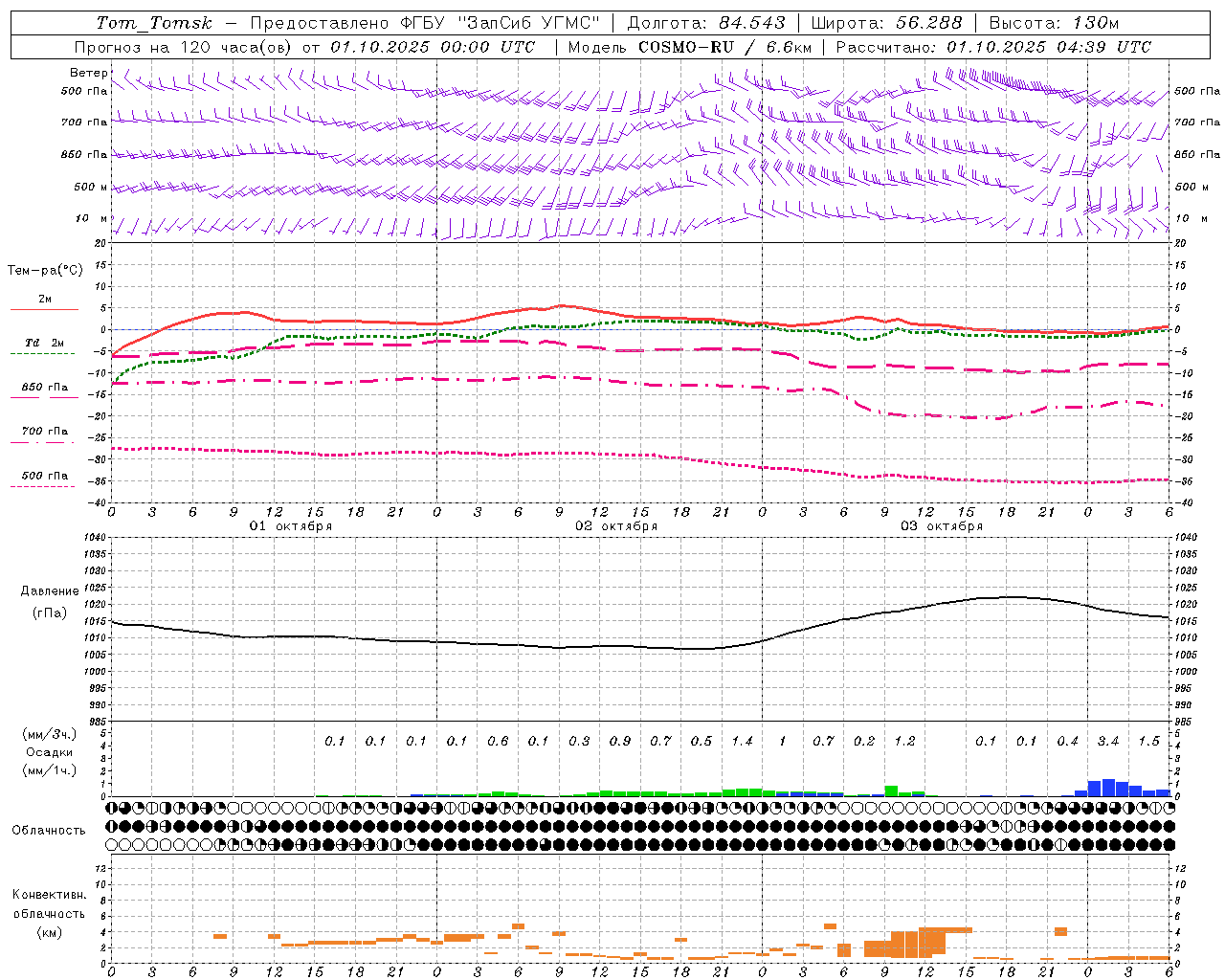The image size is (1225, 980).
Task: Click the 0.9 precipitation amount value
Action: 620,742
